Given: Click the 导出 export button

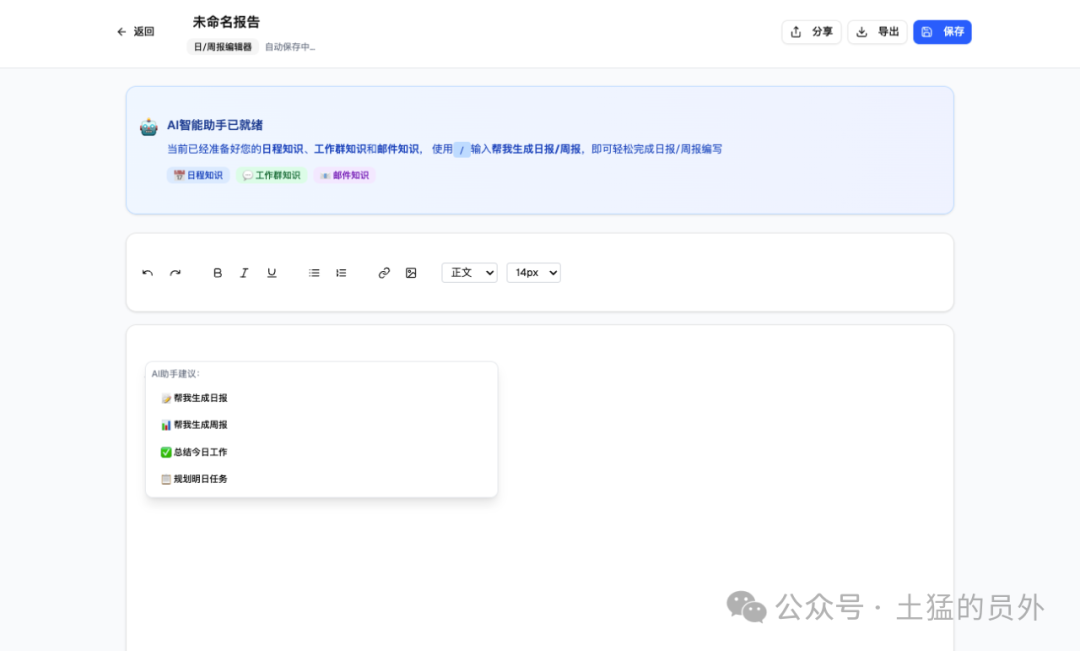Looking at the screenshot, I should [x=878, y=32].
